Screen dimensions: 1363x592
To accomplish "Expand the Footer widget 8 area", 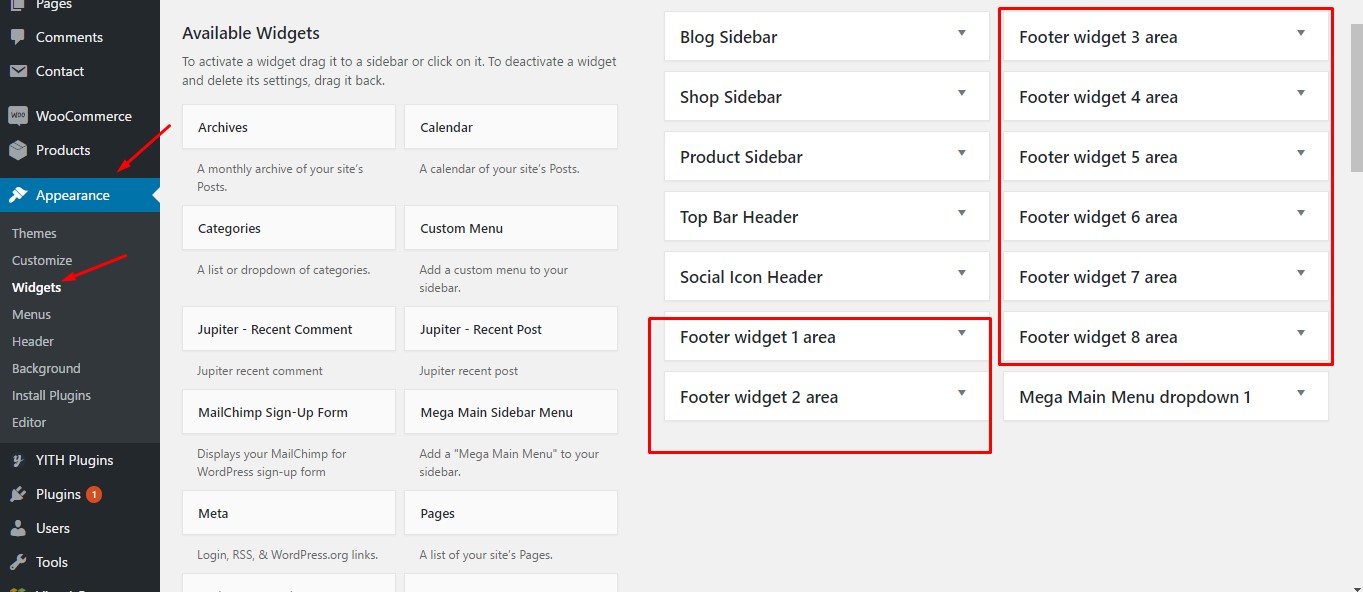I will 1300,337.
